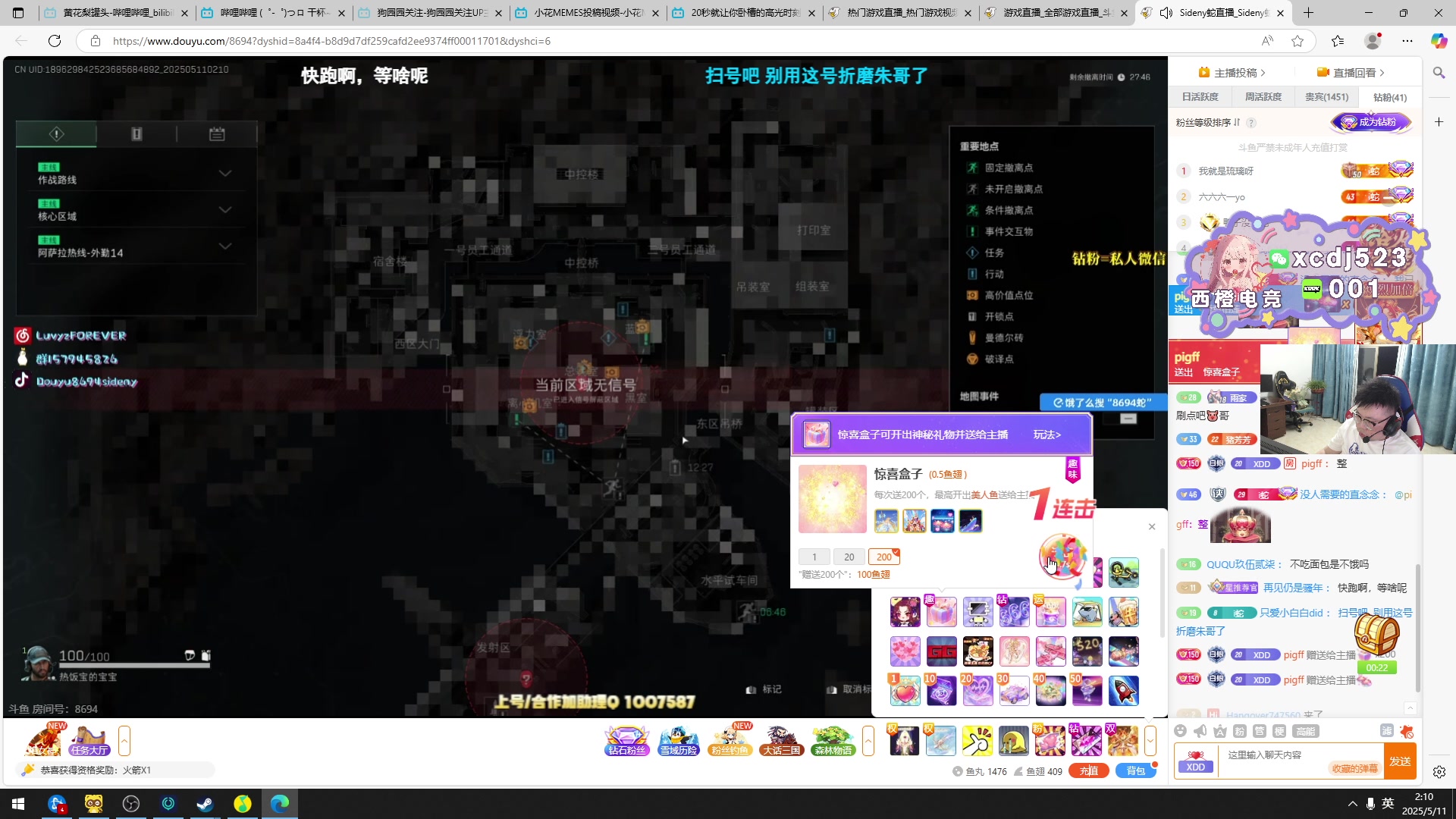The image size is (1456, 819).
Task: Open Steam from the taskbar
Action: point(205,804)
